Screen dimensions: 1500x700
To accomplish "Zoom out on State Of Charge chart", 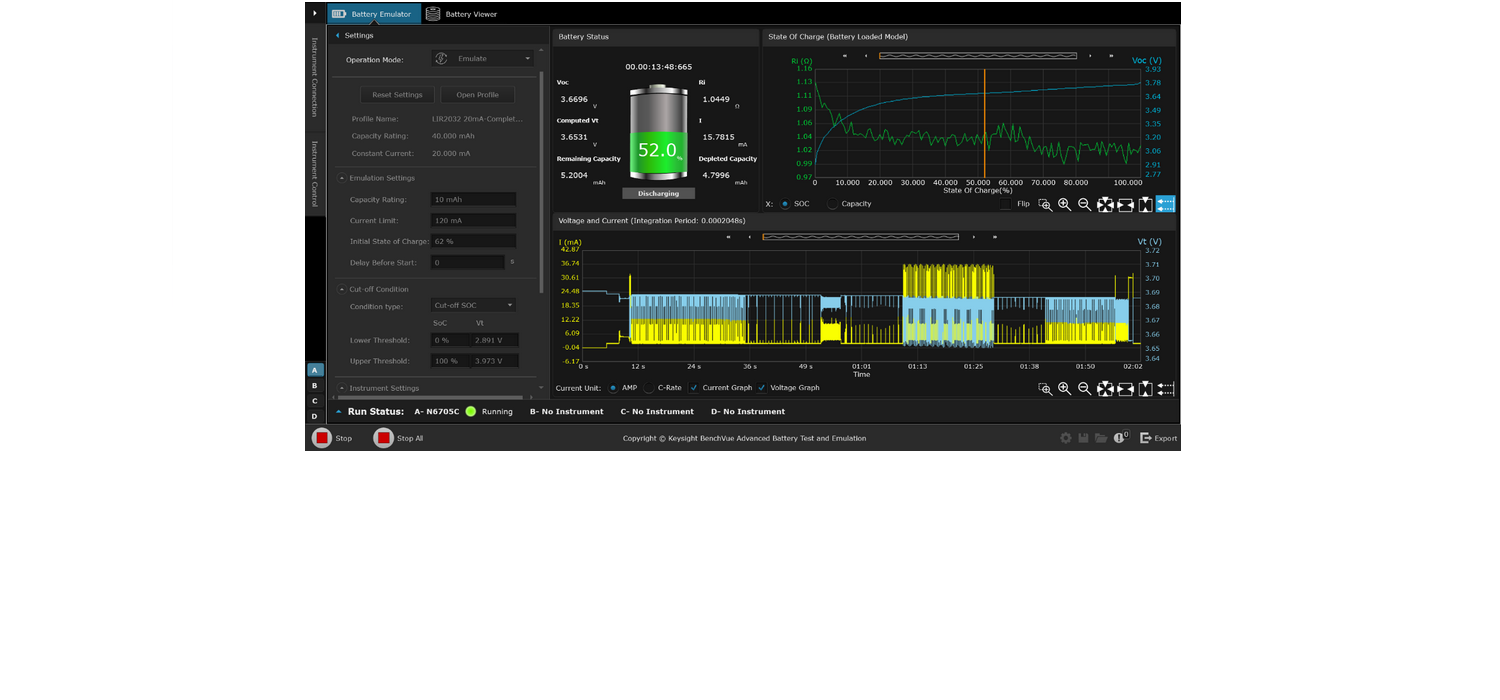I will pyautogui.click(x=1084, y=204).
